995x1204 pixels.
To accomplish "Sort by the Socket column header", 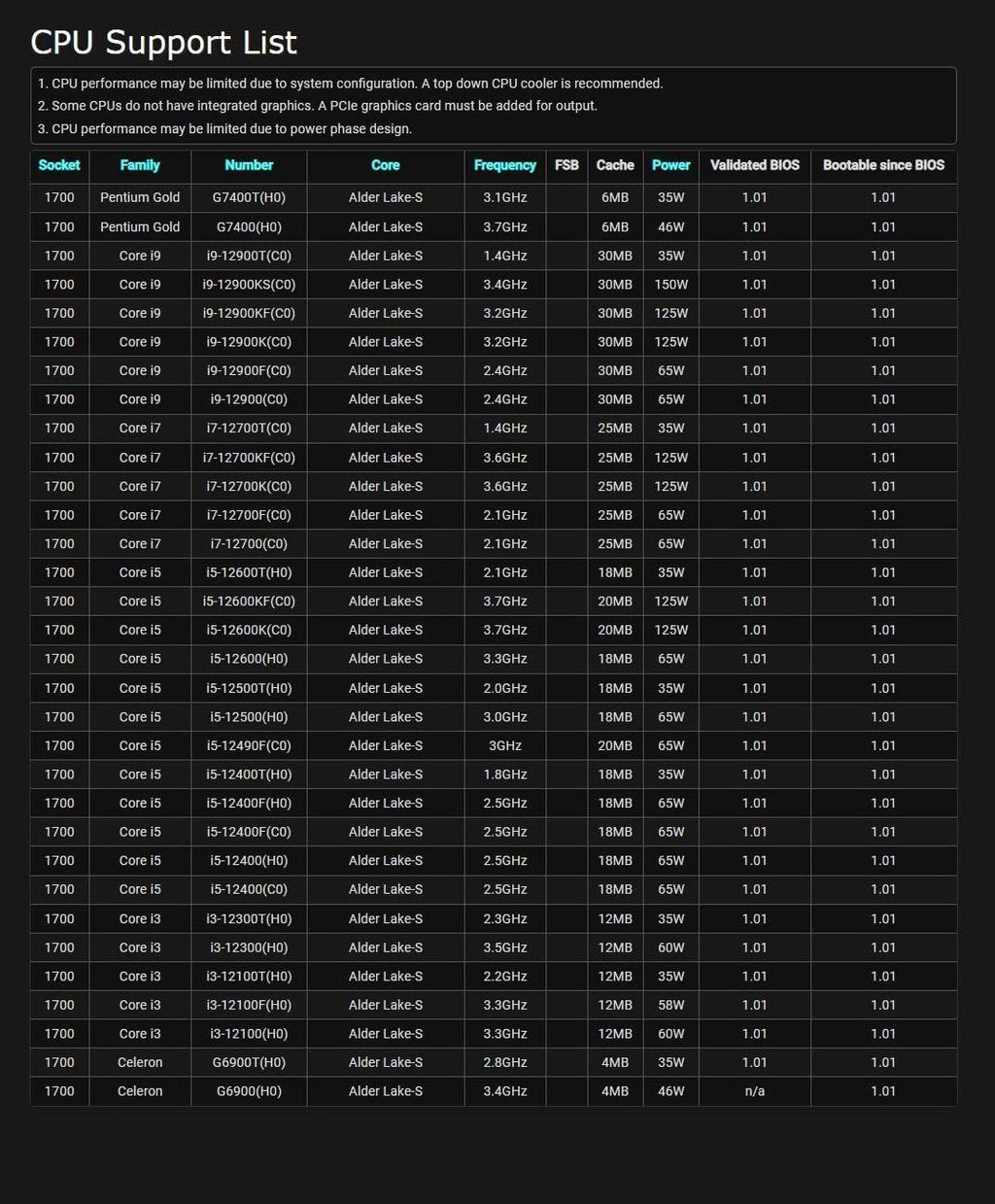I will (x=59, y=165).
